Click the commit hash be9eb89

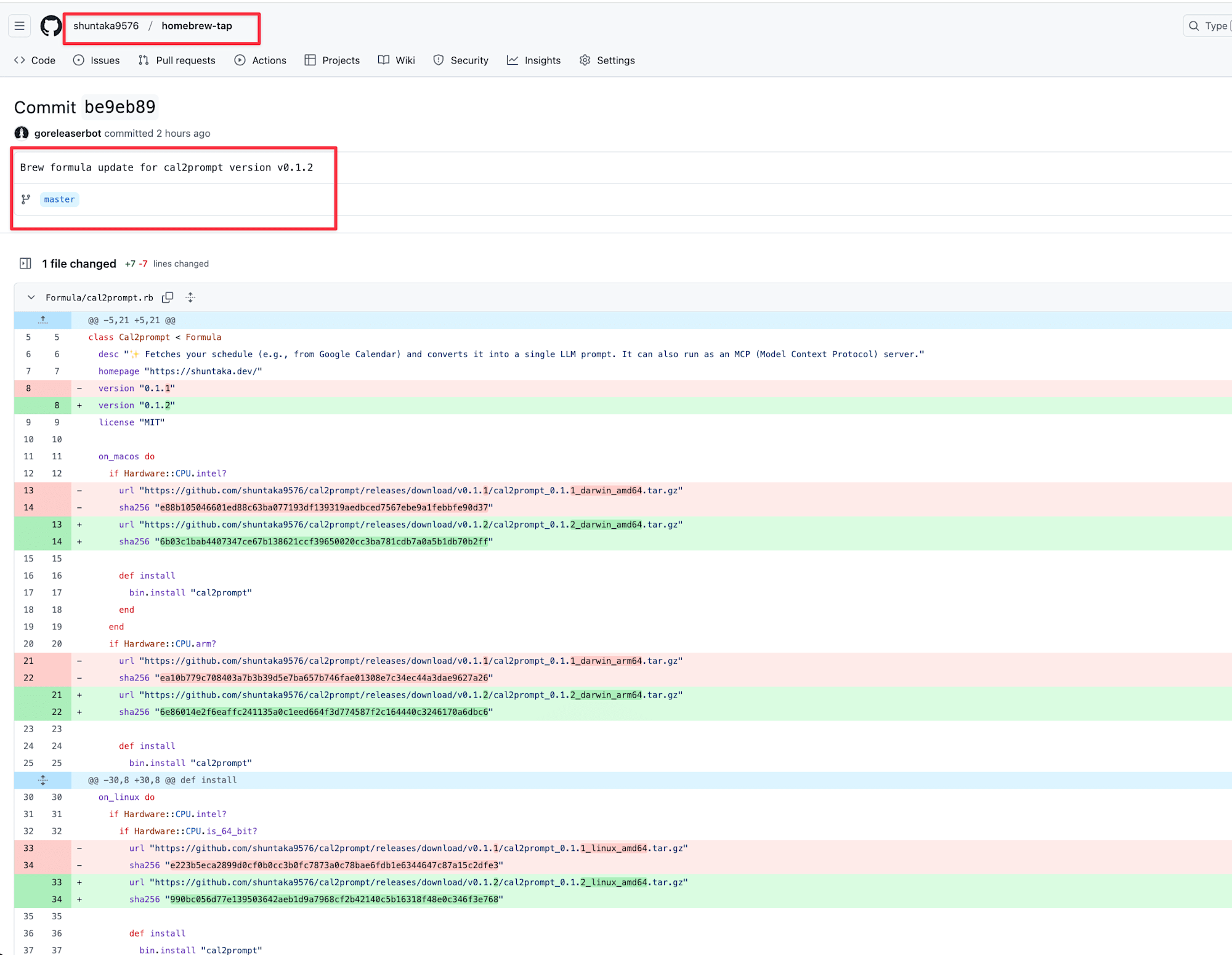coord(120,107)
